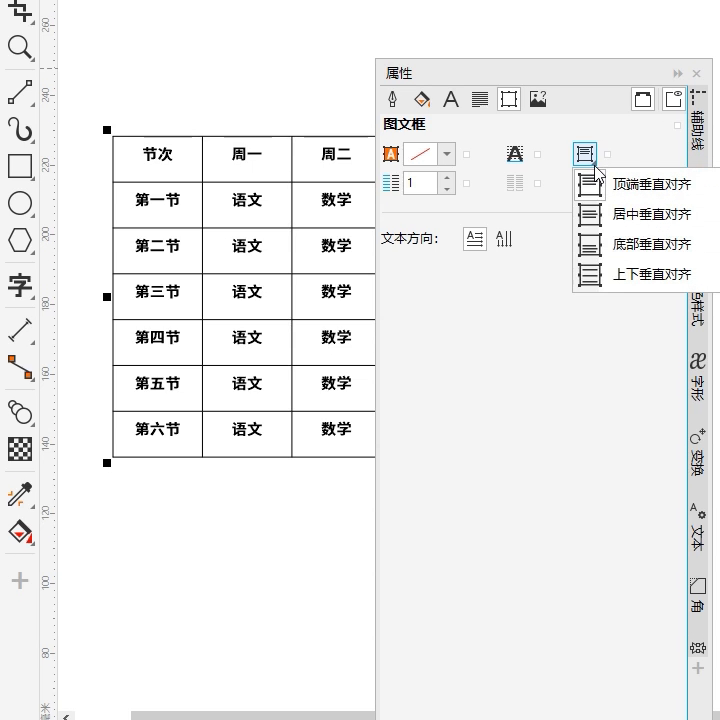Toggle indicator beside vertical alignment button
The image size is (720, 720).
(608, 154)
